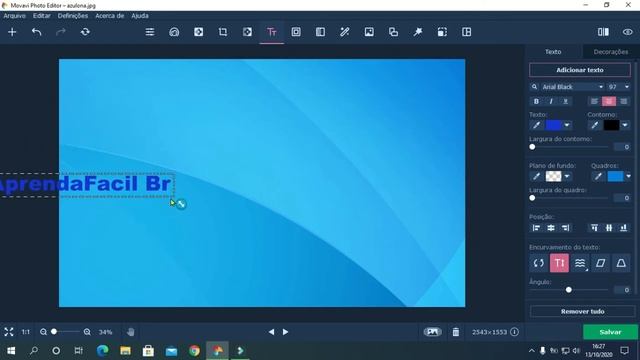Image resolution: width=640 pixels, height=360 pixels.
Task: Open the Ajuda menu
Action: 140,16
